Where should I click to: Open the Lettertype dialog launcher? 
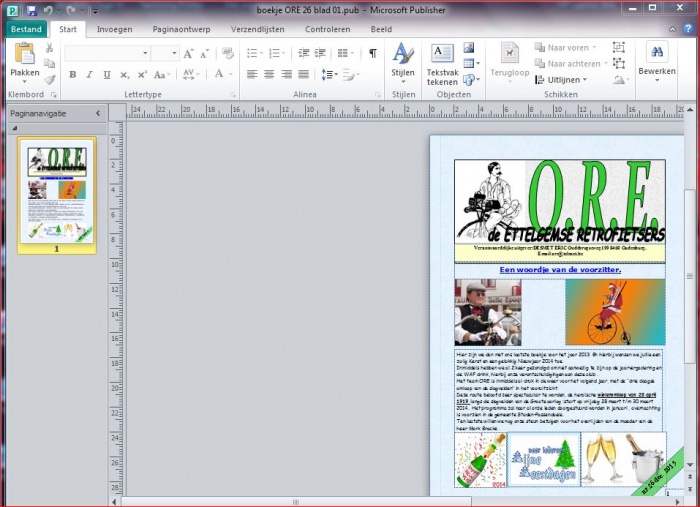pos(233,95)
